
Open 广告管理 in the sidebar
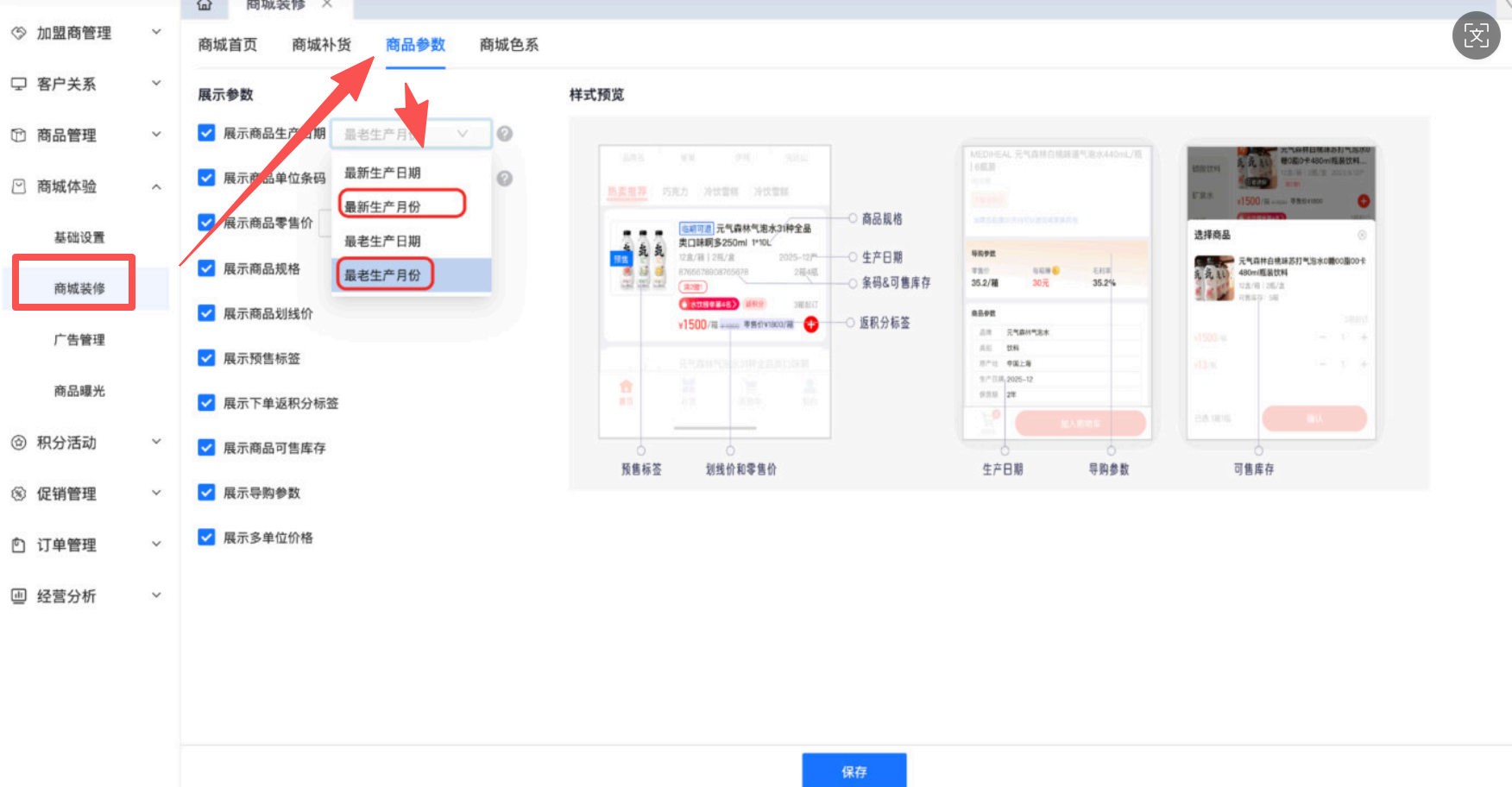point(79,340)
